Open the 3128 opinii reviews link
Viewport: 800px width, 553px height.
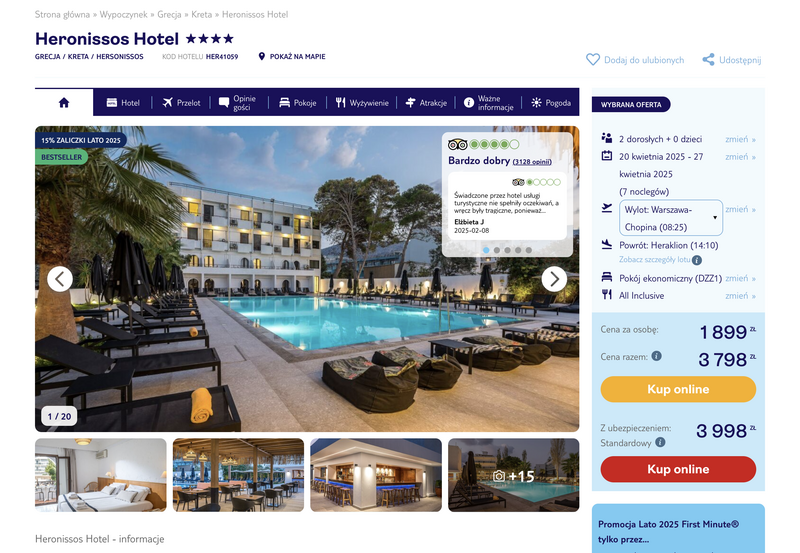point(532,162)
